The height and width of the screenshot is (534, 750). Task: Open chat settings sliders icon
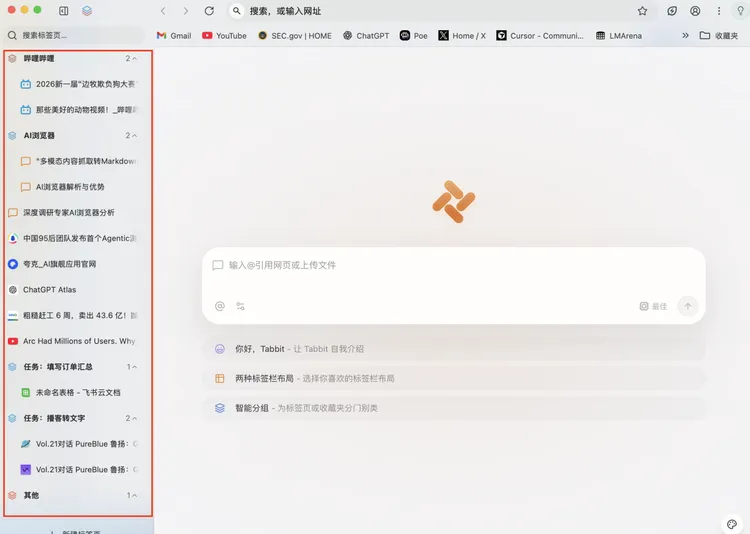pos(241,306)
